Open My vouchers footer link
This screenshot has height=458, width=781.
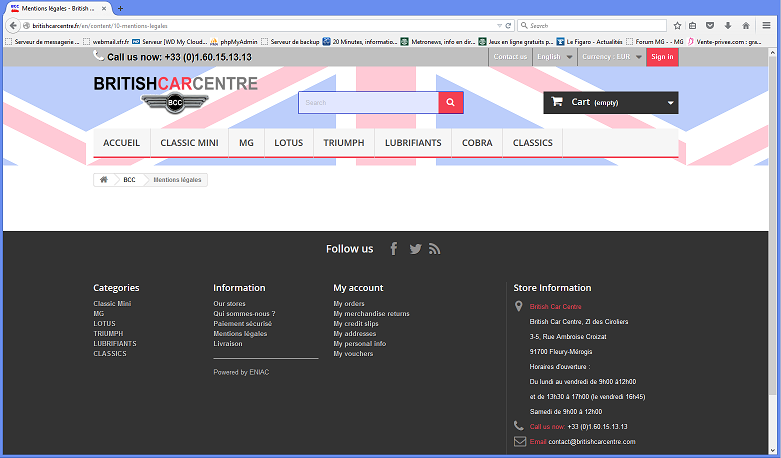tap(353, 353)
